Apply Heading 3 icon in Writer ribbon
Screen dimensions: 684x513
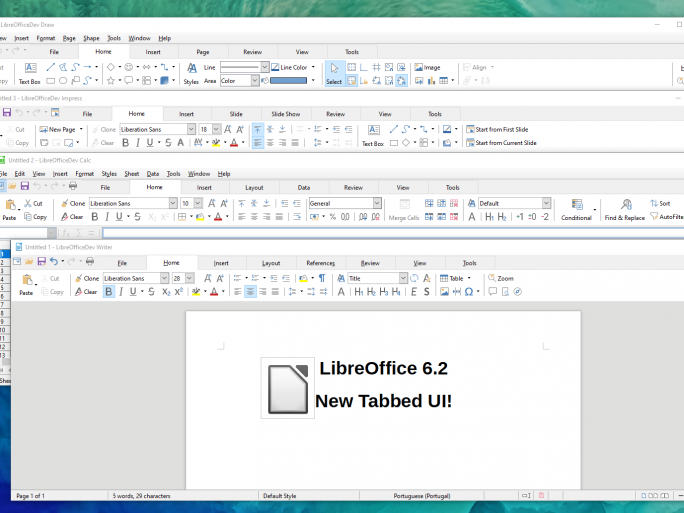click(383, 292)
